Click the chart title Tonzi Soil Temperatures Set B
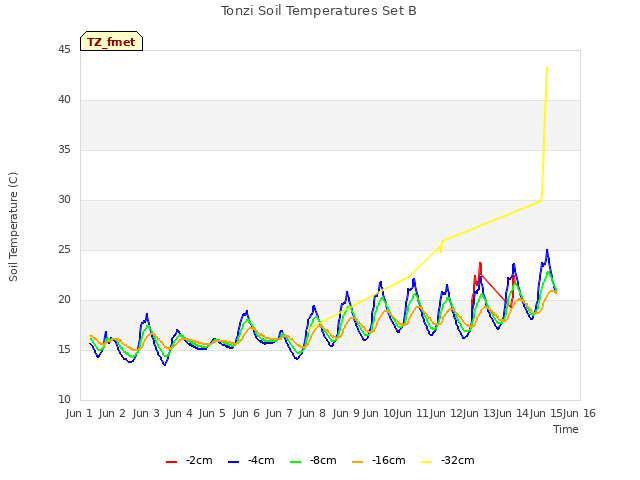 (319, 11)
